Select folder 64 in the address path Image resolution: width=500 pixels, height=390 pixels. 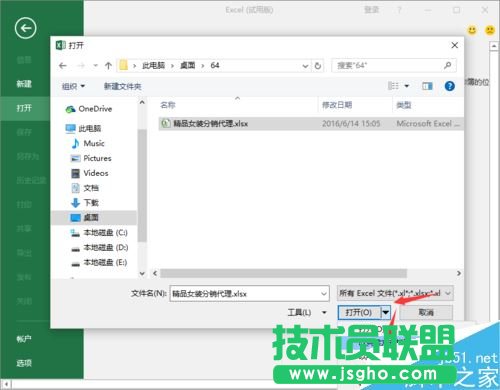[x=215, y=65]
